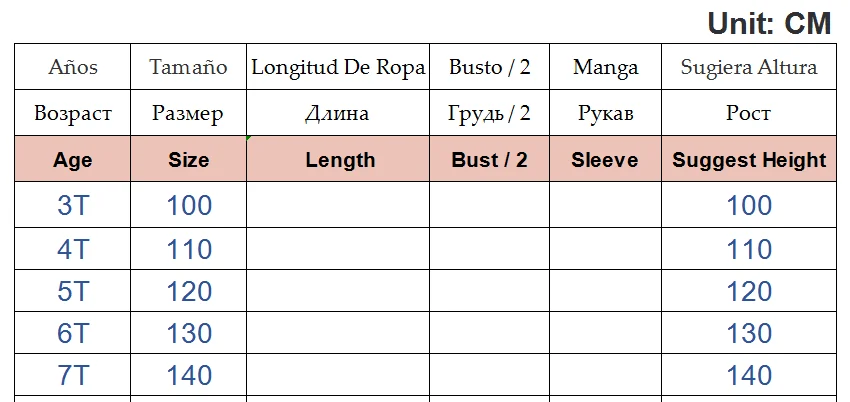This screenshot has height=402, width=850.
Task: Click the 'Sleeve' header cell
Action: point(605,160)
